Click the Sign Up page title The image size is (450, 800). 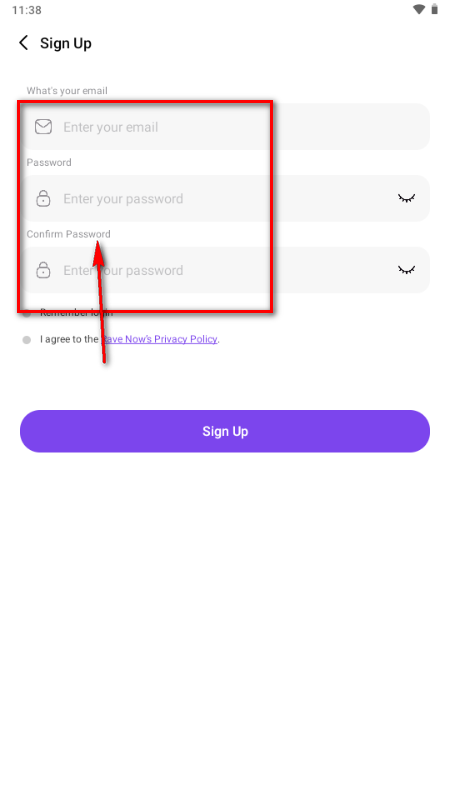pos(66,43)
